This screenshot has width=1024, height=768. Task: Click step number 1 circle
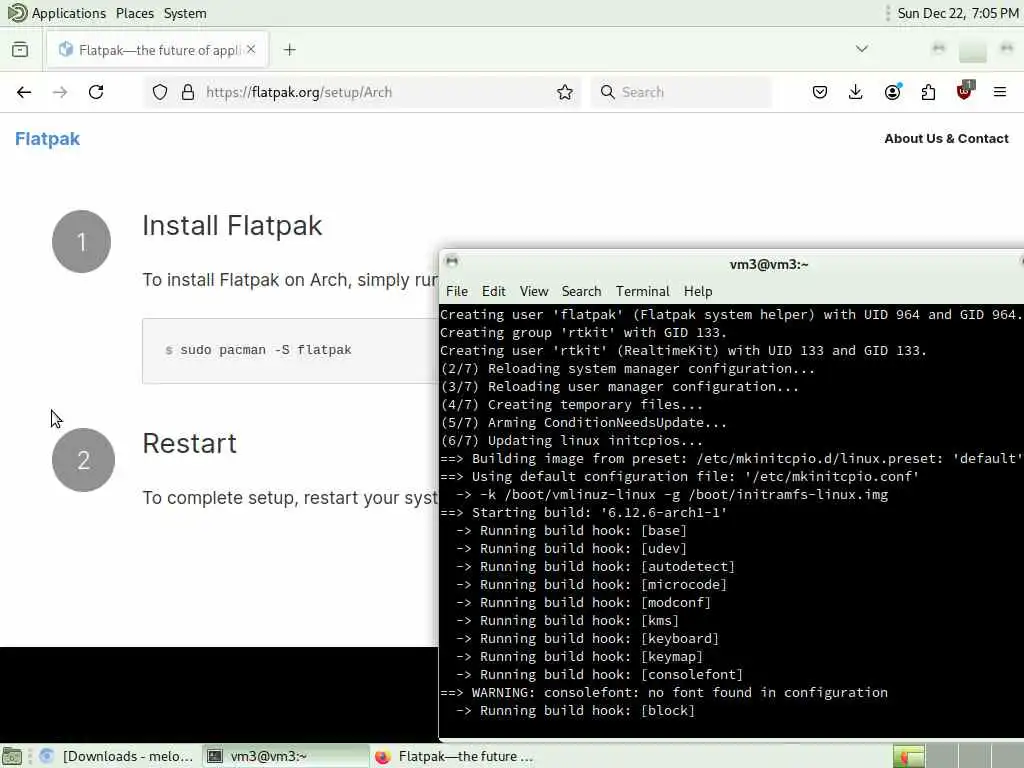pyautogui.click(x=82, y=242)
